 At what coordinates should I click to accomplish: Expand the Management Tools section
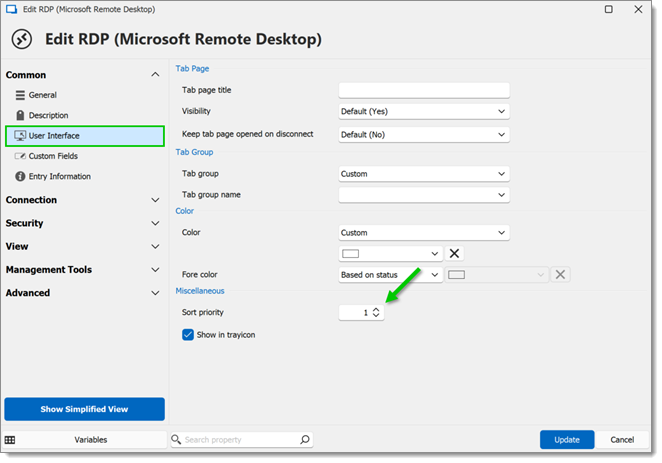coord(155,270)
